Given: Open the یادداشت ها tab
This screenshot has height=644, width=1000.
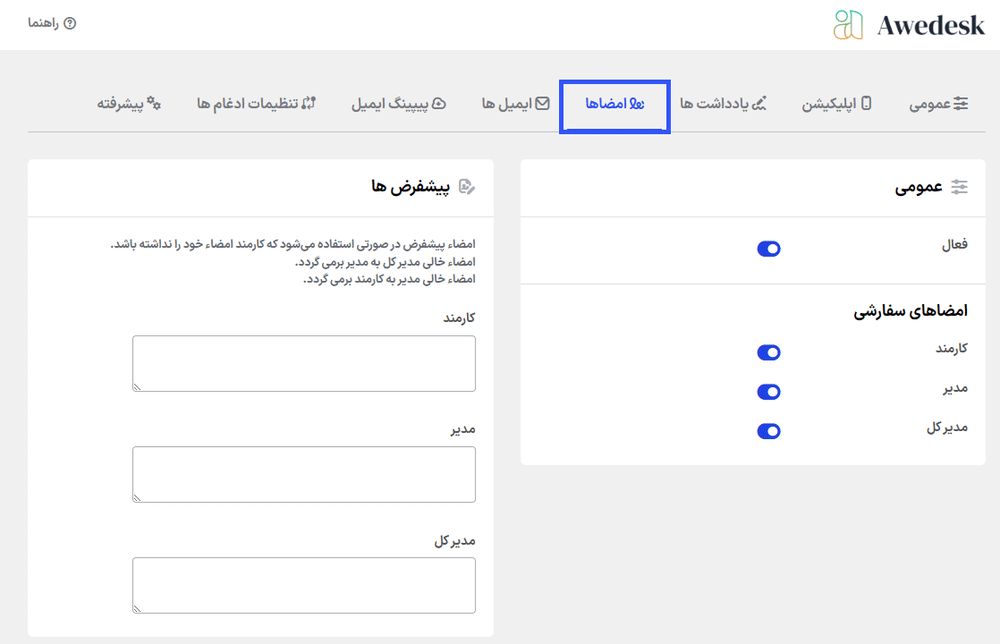Looking at the screenshot, I should [723, 103].
